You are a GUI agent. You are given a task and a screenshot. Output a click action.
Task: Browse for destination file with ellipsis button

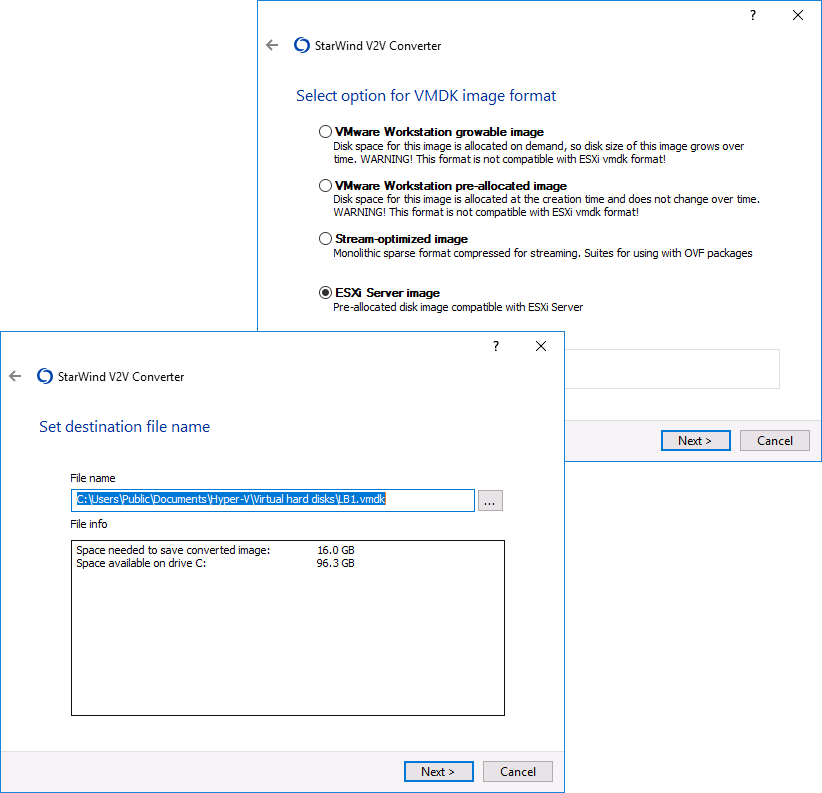coord(490,501)
